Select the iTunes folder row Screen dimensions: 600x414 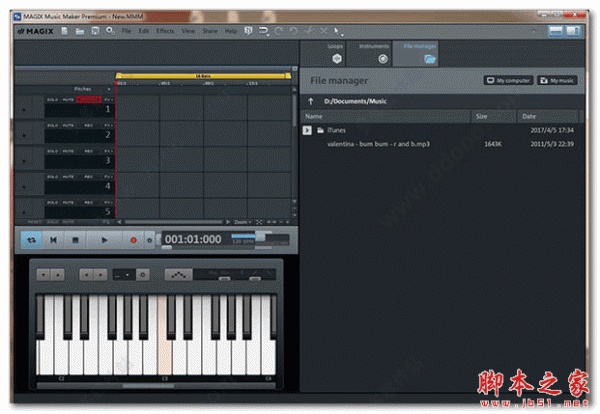(x=440, y=130)
